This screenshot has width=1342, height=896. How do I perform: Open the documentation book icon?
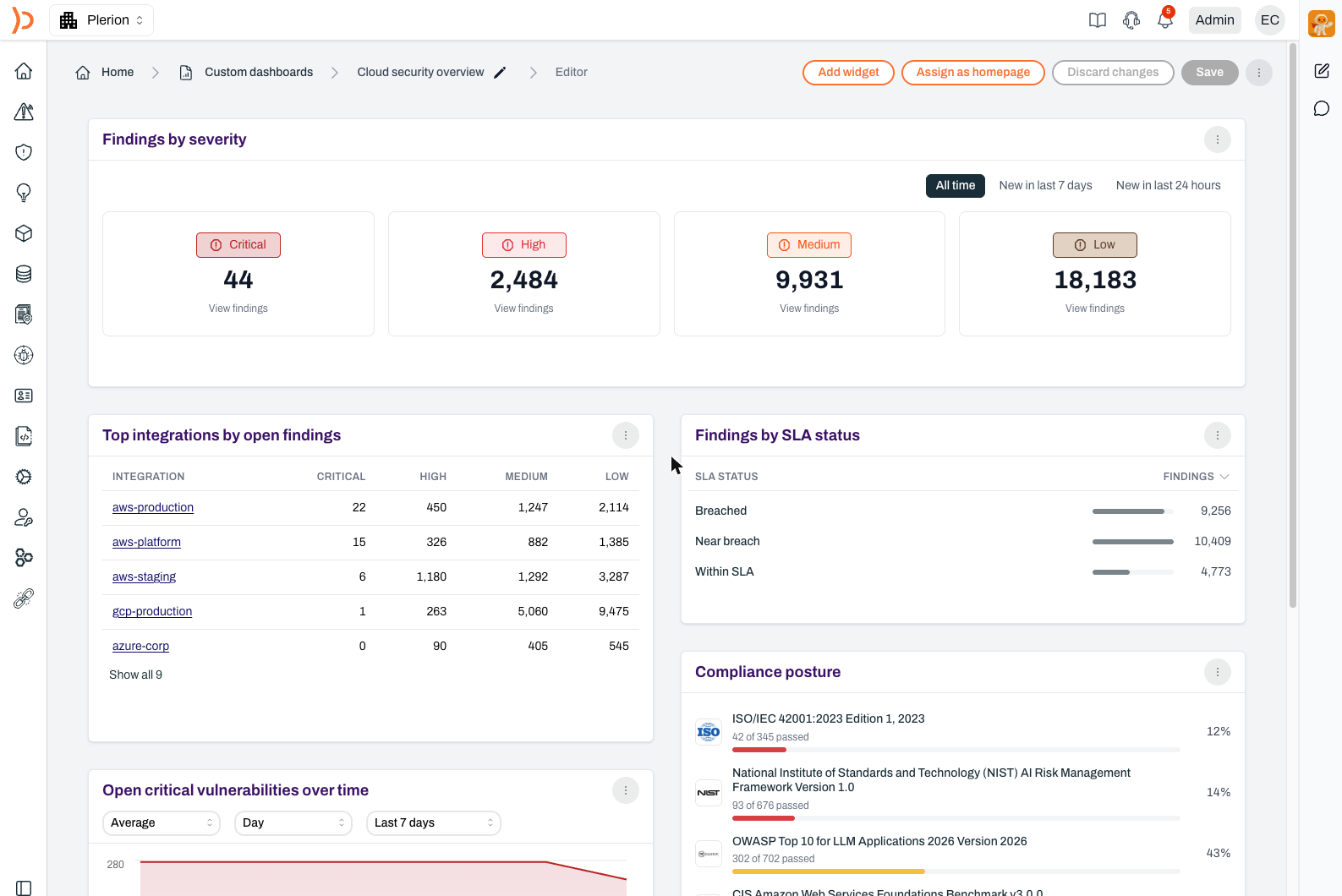click(1097, 20)
